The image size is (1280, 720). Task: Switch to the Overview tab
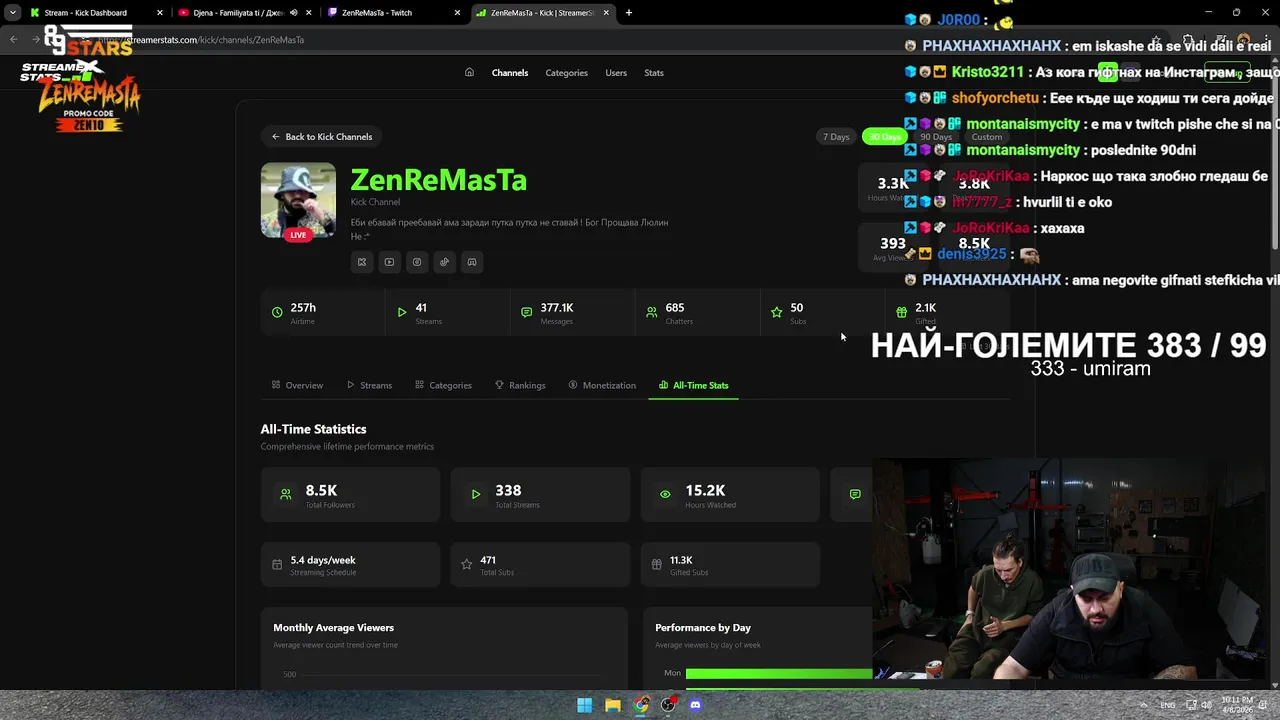(297, 385)
